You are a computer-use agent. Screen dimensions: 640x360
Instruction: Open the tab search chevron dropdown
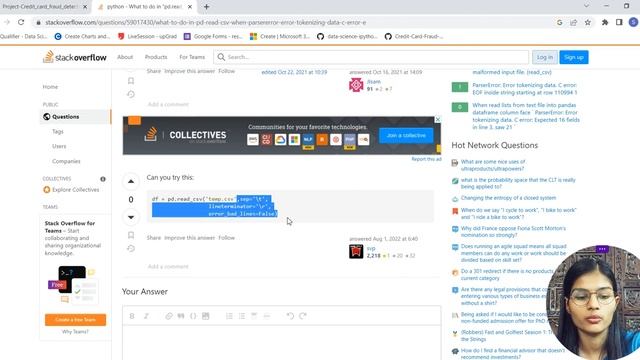pyautogui.click(x=586, y=6)
